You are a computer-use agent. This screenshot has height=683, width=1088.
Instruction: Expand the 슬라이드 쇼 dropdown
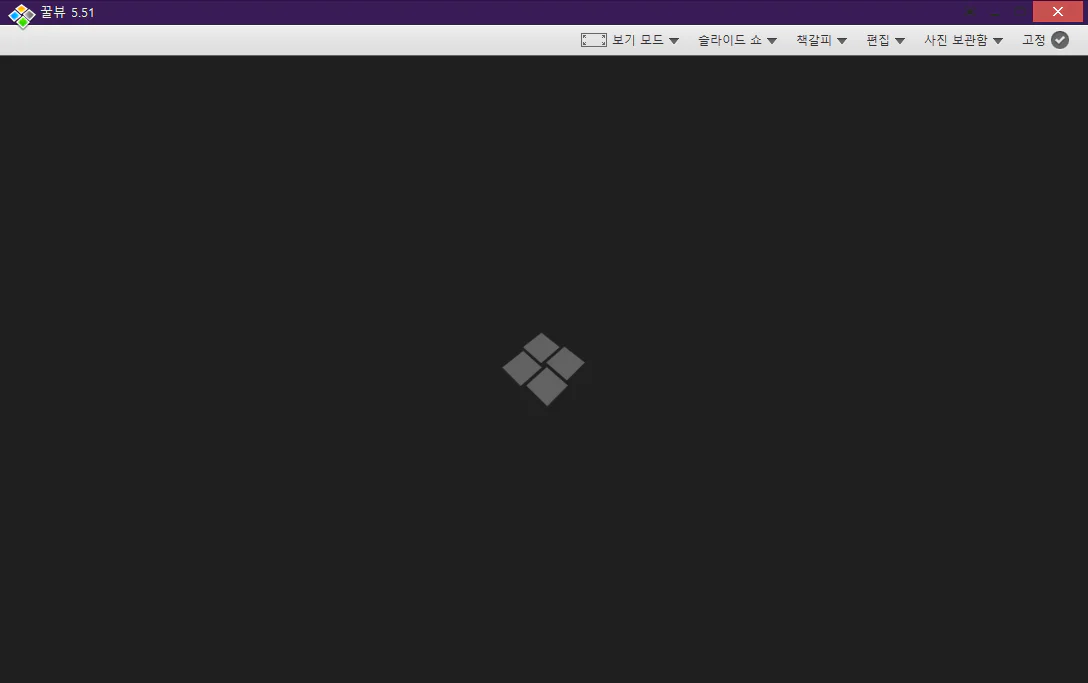pyautogui.click(x=737, y=40)
